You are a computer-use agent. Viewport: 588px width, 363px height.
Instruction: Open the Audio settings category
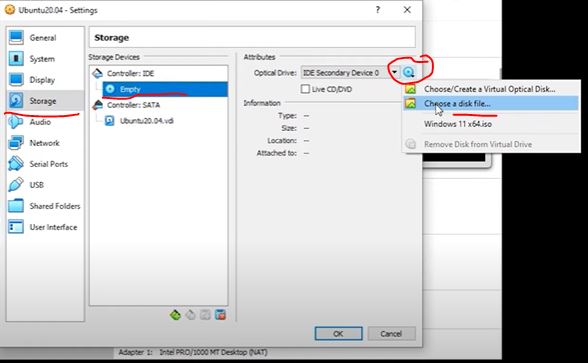pyautogui.click(x=45, y=122)
